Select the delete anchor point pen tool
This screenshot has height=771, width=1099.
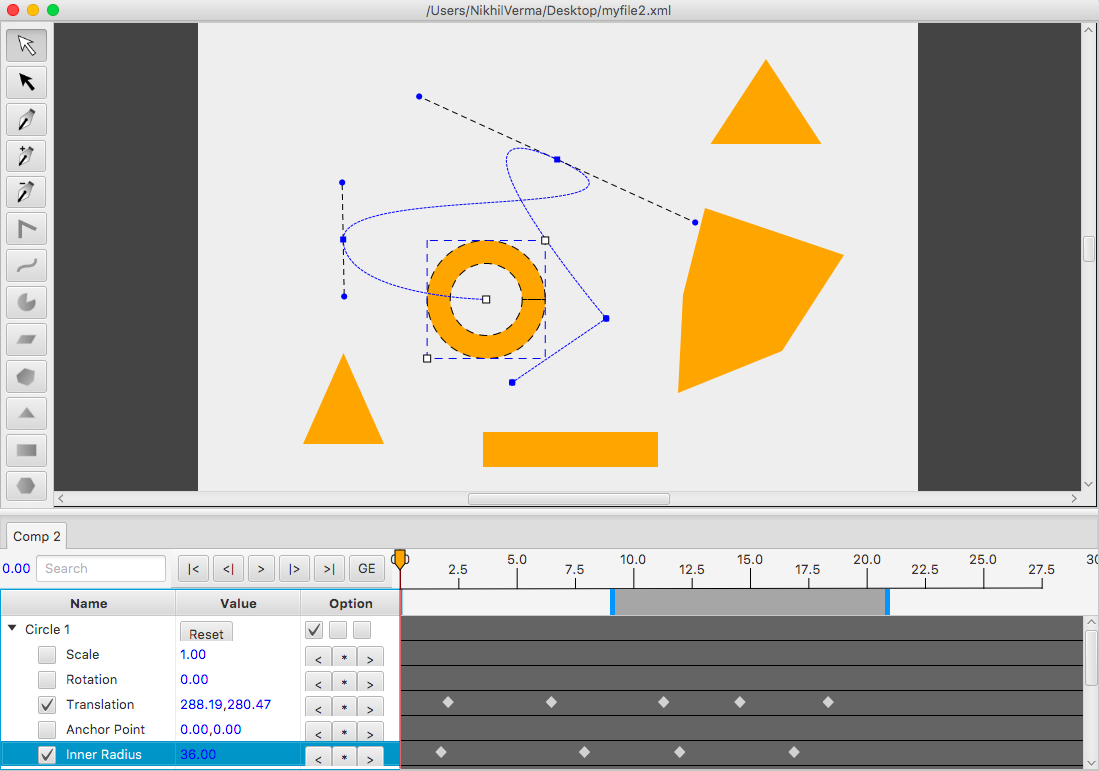pos(27,192)
